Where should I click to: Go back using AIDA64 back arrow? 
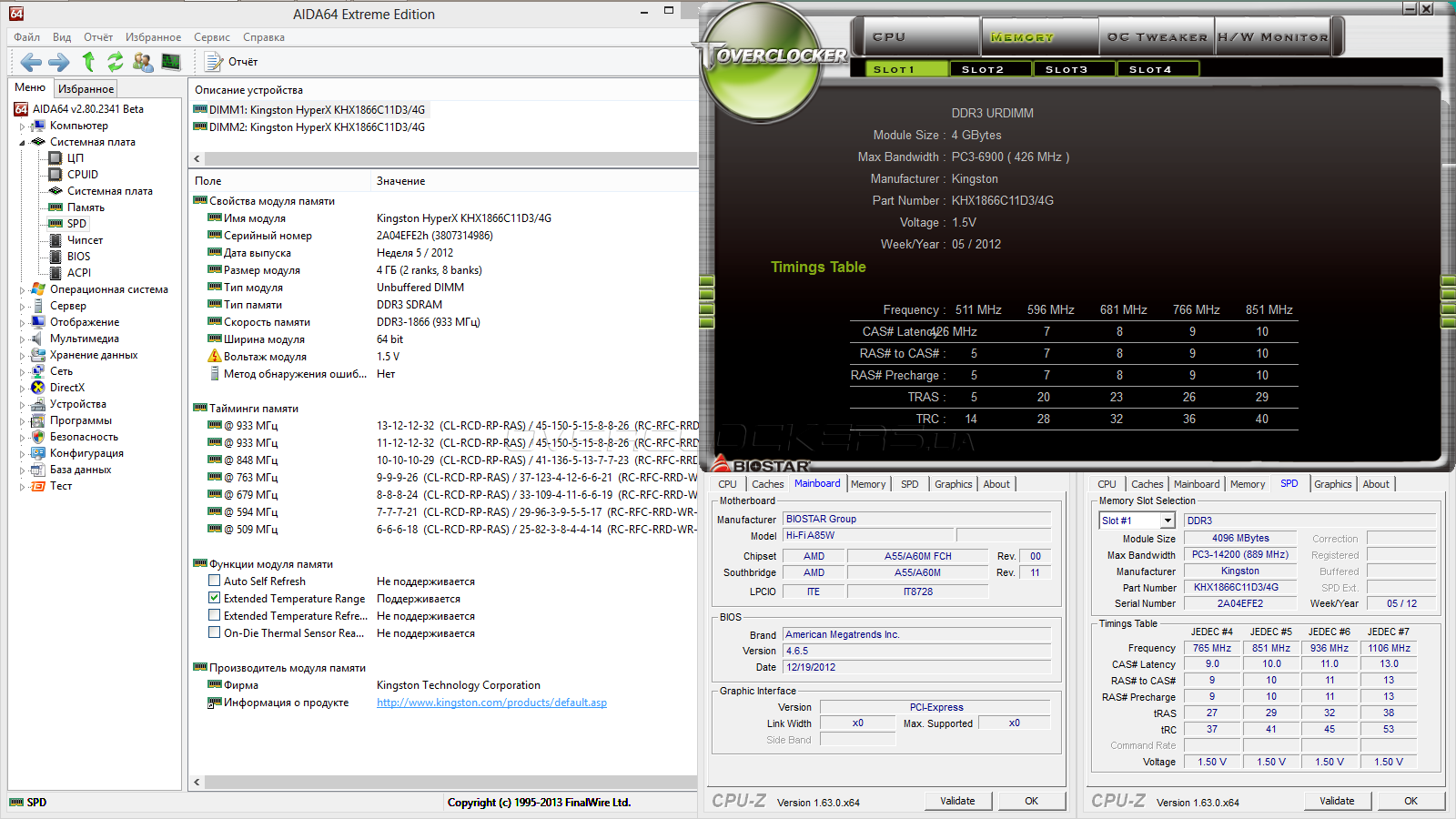pos(31,62)
